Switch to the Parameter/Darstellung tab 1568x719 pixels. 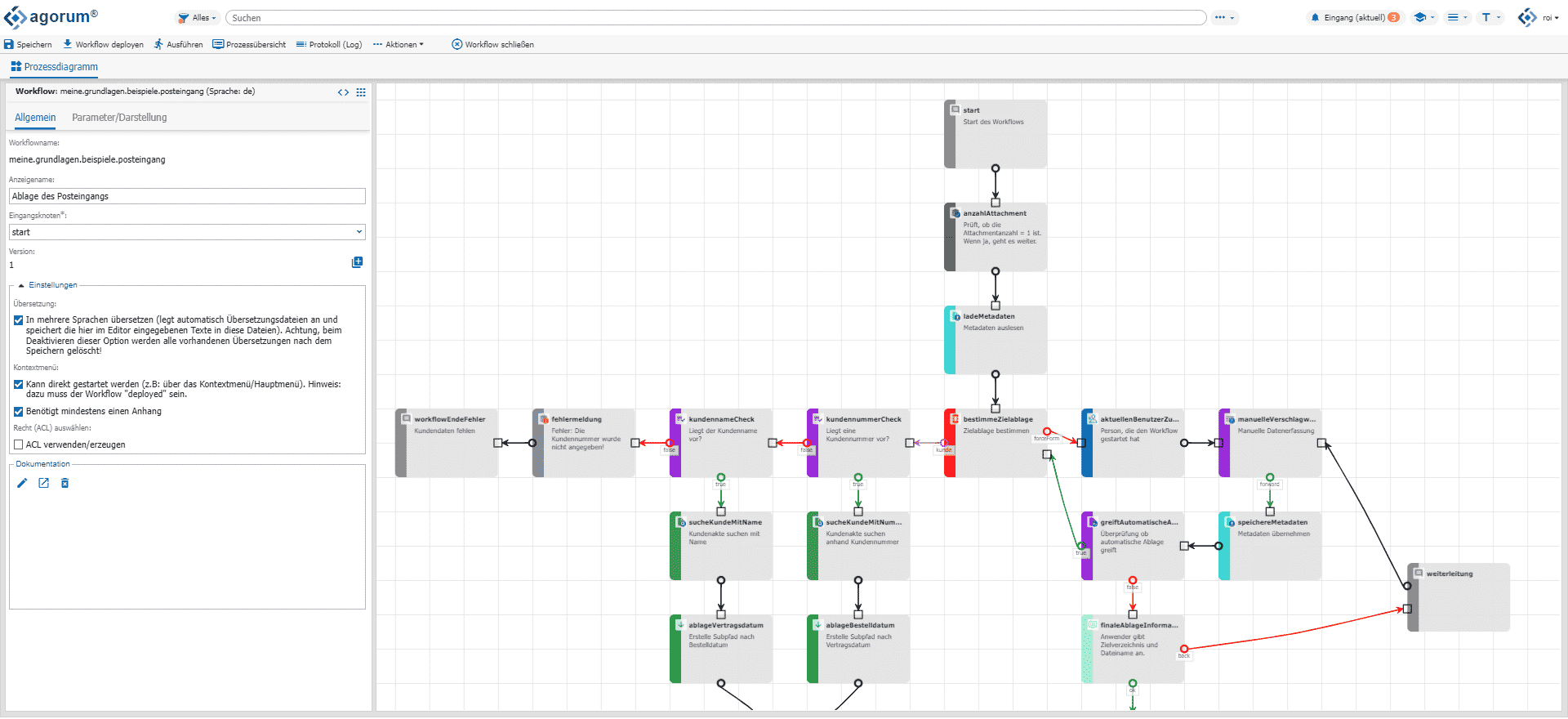[119, 118]
